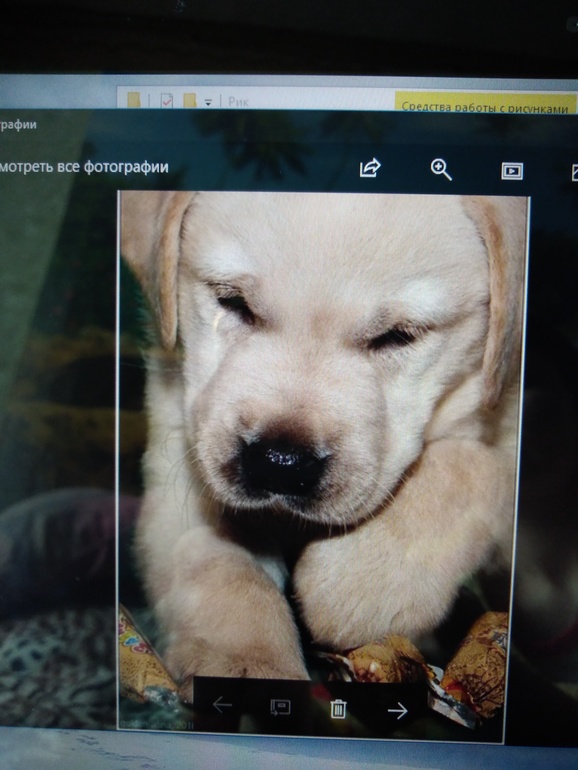Go to the previous photo with left arrow

tap(222, 705)
